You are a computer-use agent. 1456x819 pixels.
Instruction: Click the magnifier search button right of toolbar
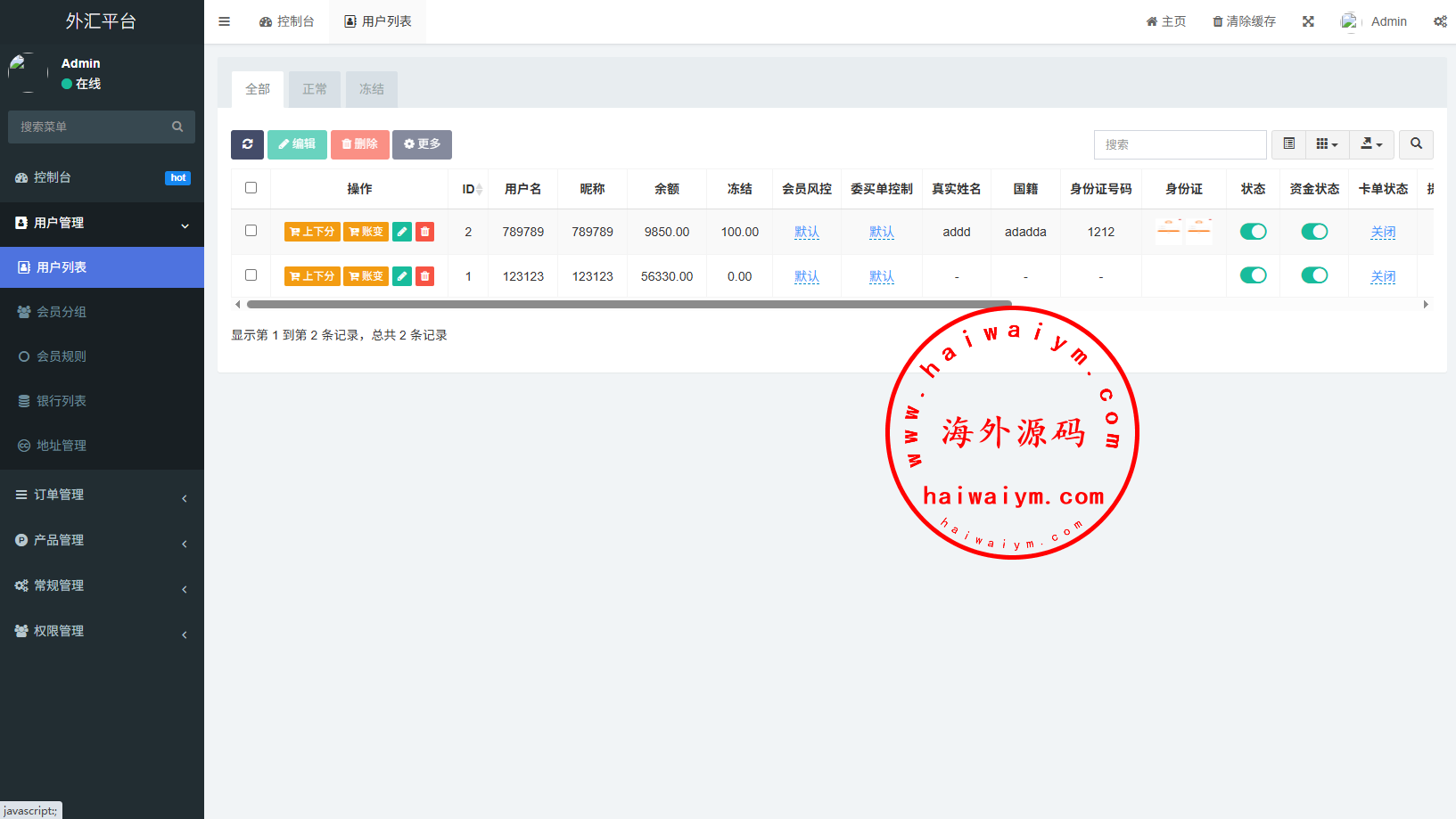(1416, 144)
